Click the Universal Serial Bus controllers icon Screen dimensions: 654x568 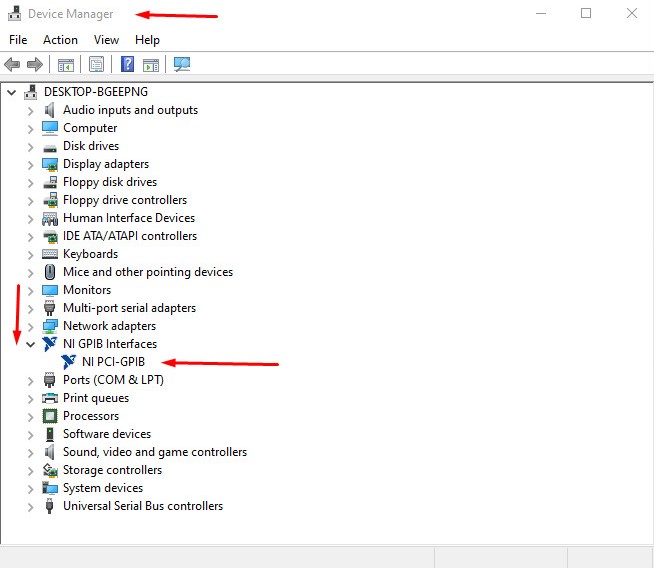pos(49,506)
